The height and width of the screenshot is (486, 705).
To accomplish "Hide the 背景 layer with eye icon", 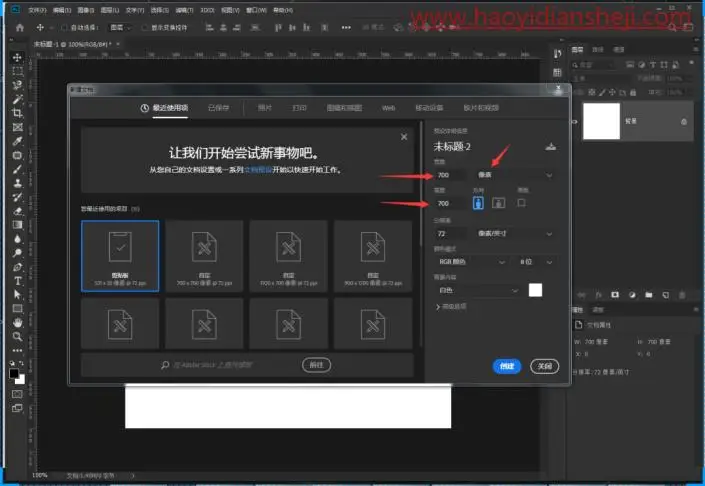I will (x=575, y=122).
